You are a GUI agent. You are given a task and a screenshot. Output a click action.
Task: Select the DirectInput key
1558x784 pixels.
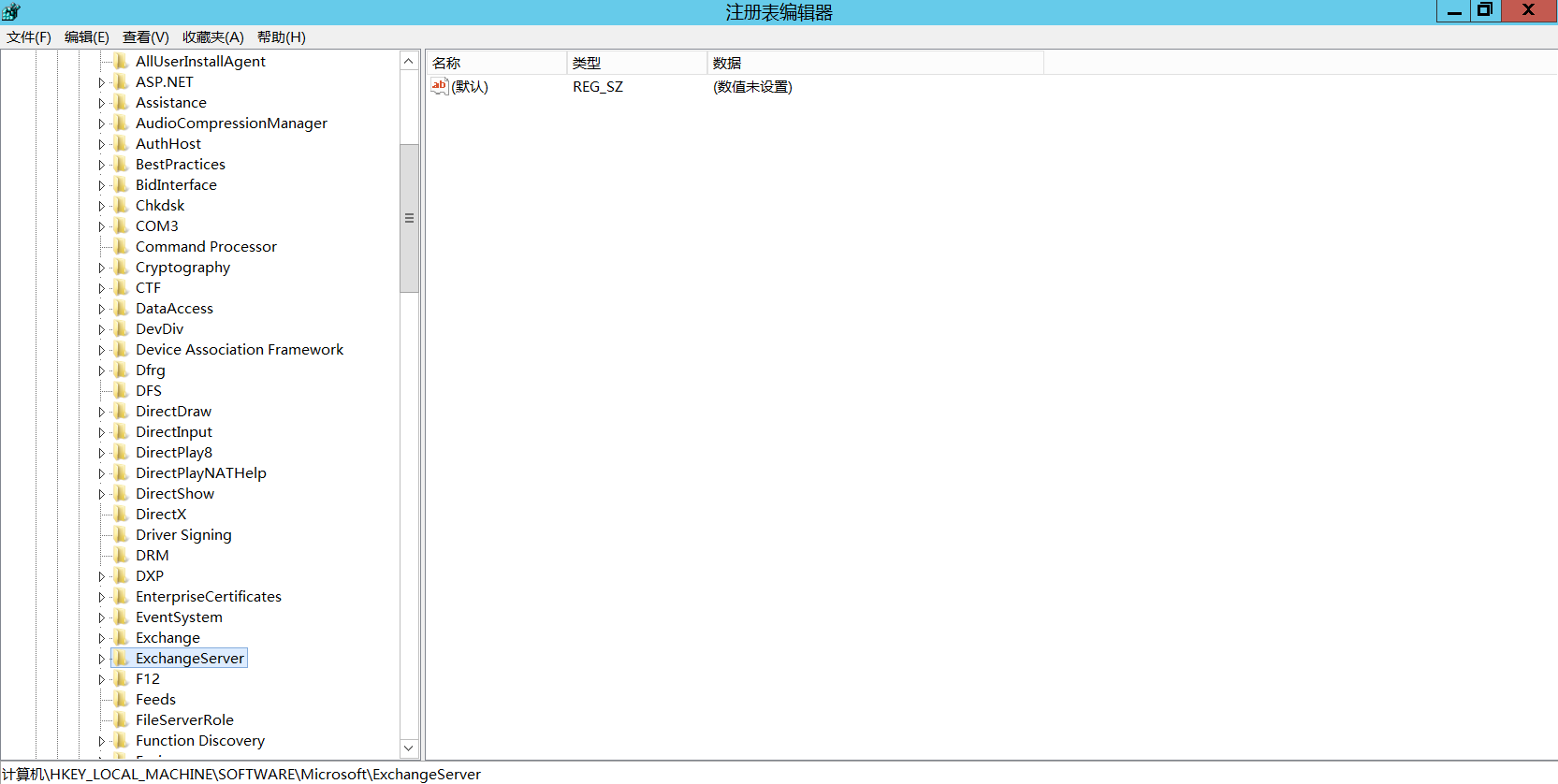tap(174, 432)
